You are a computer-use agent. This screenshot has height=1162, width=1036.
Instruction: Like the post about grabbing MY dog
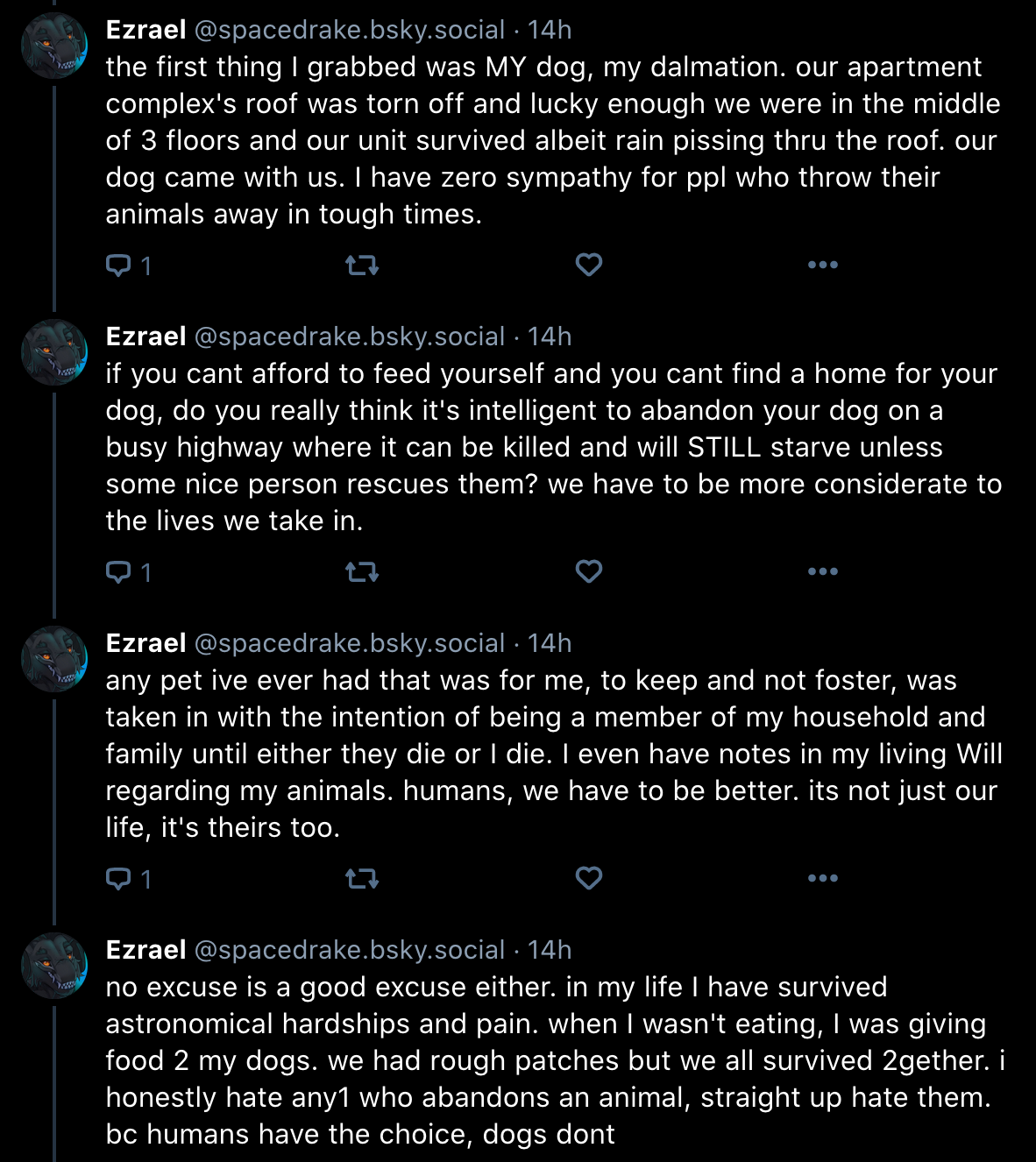pos(589,265)
